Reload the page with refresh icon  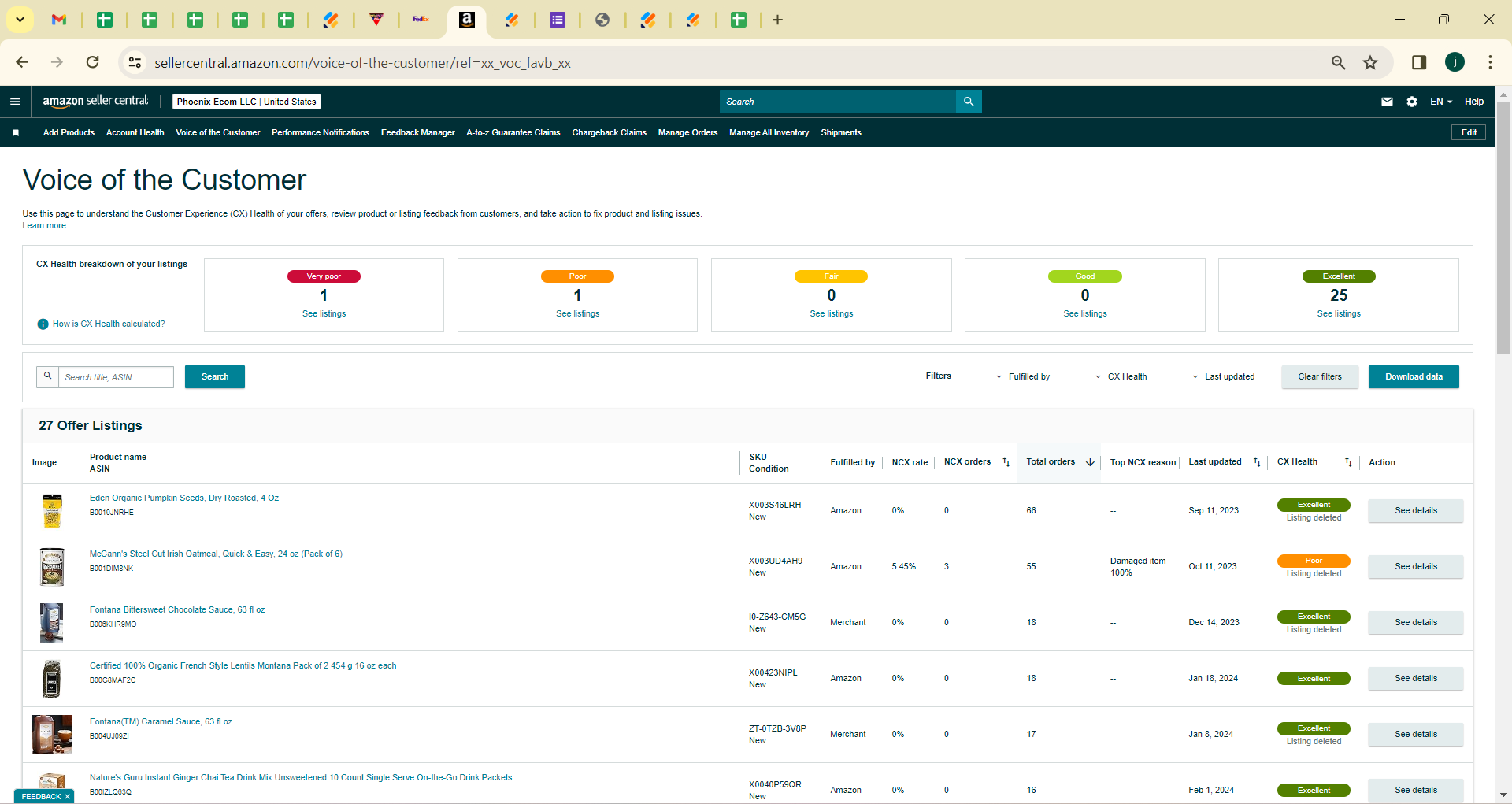click(x=93, y=62)
